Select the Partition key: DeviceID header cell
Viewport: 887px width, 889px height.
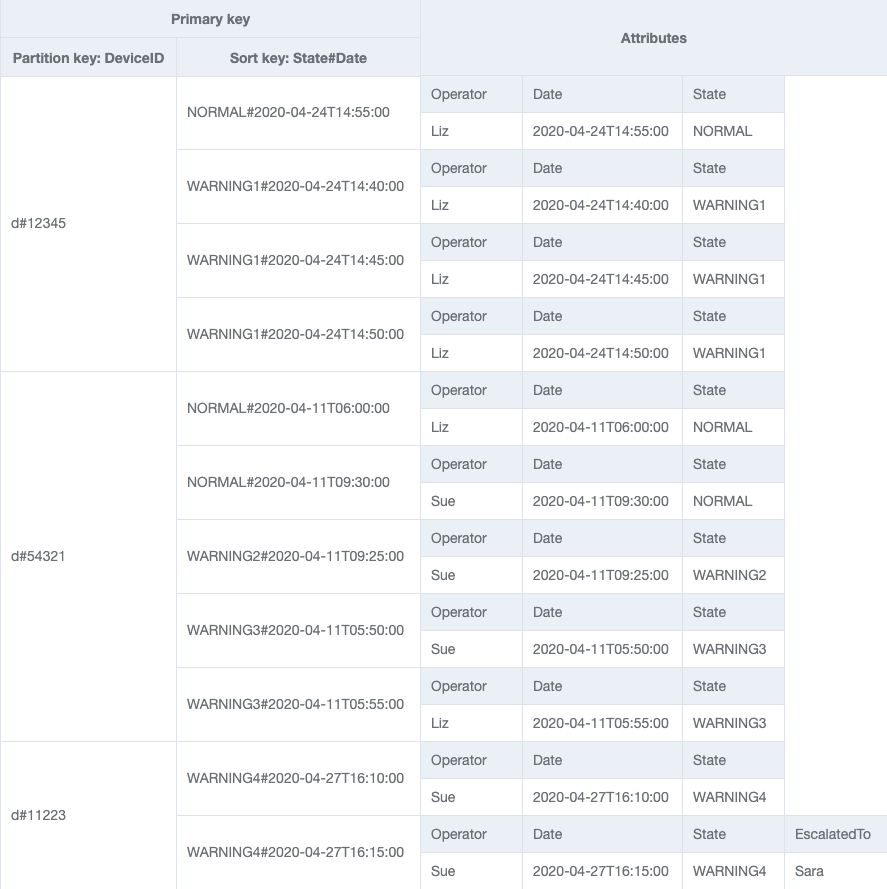pyautogui.click(x=88, y=57)
